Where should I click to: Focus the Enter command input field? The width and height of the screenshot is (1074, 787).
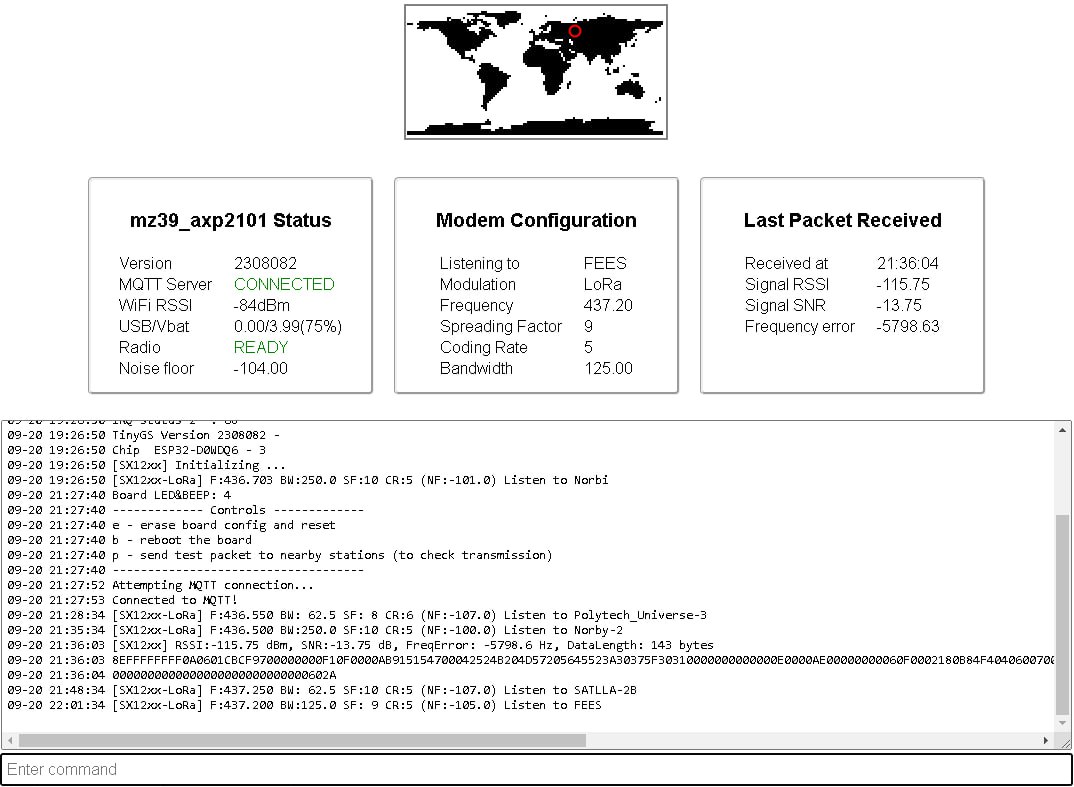536,769
